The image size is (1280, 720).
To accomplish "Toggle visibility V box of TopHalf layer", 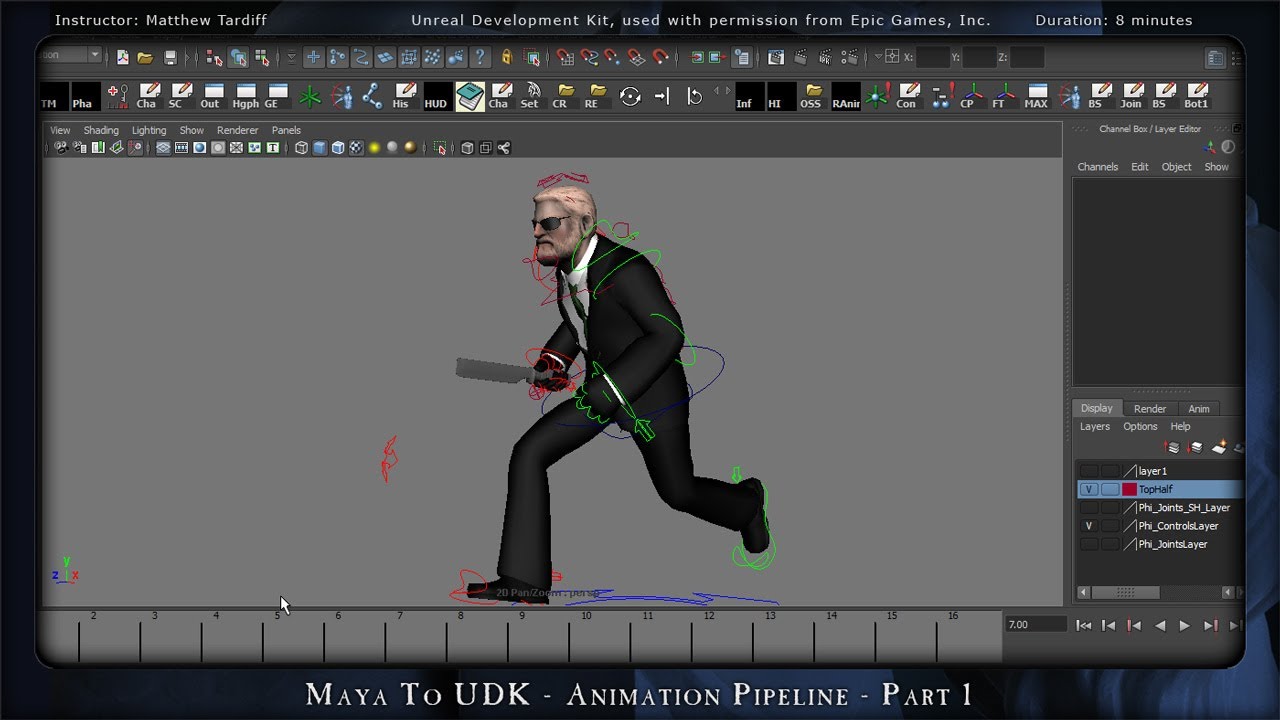I will click(1089, 489).
